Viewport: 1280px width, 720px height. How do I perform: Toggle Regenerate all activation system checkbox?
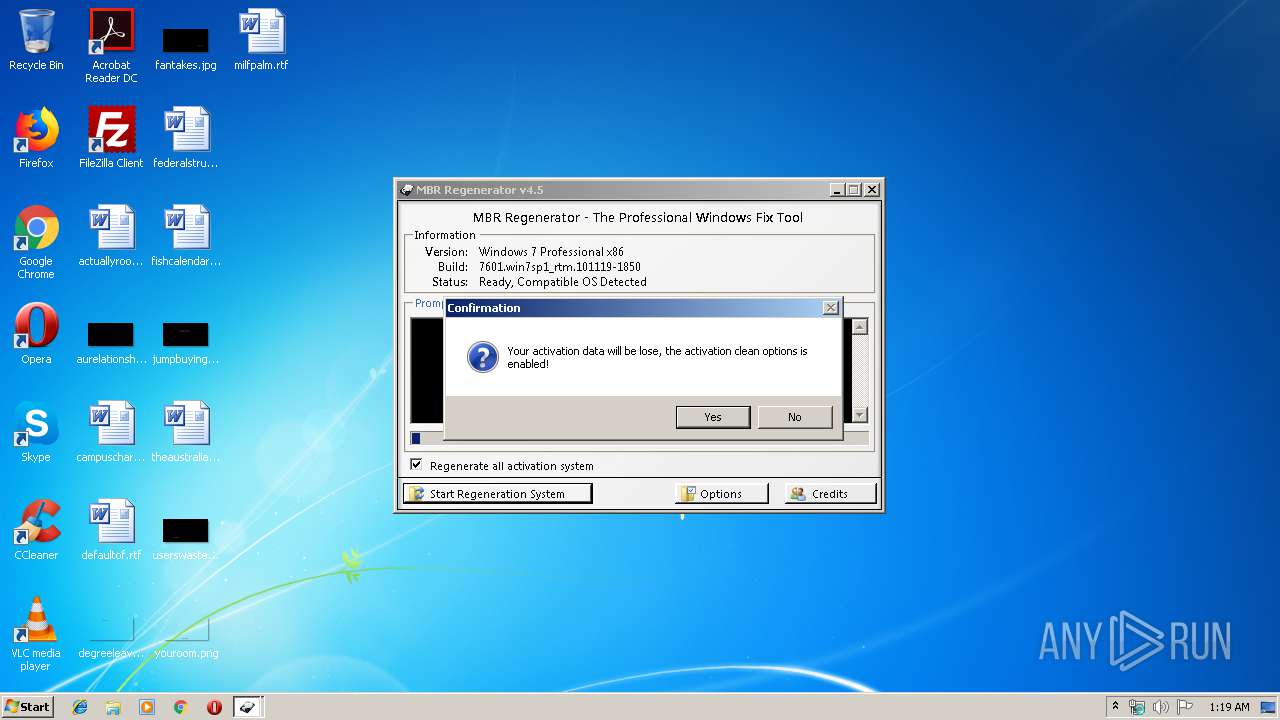click(x=416, y=465)
